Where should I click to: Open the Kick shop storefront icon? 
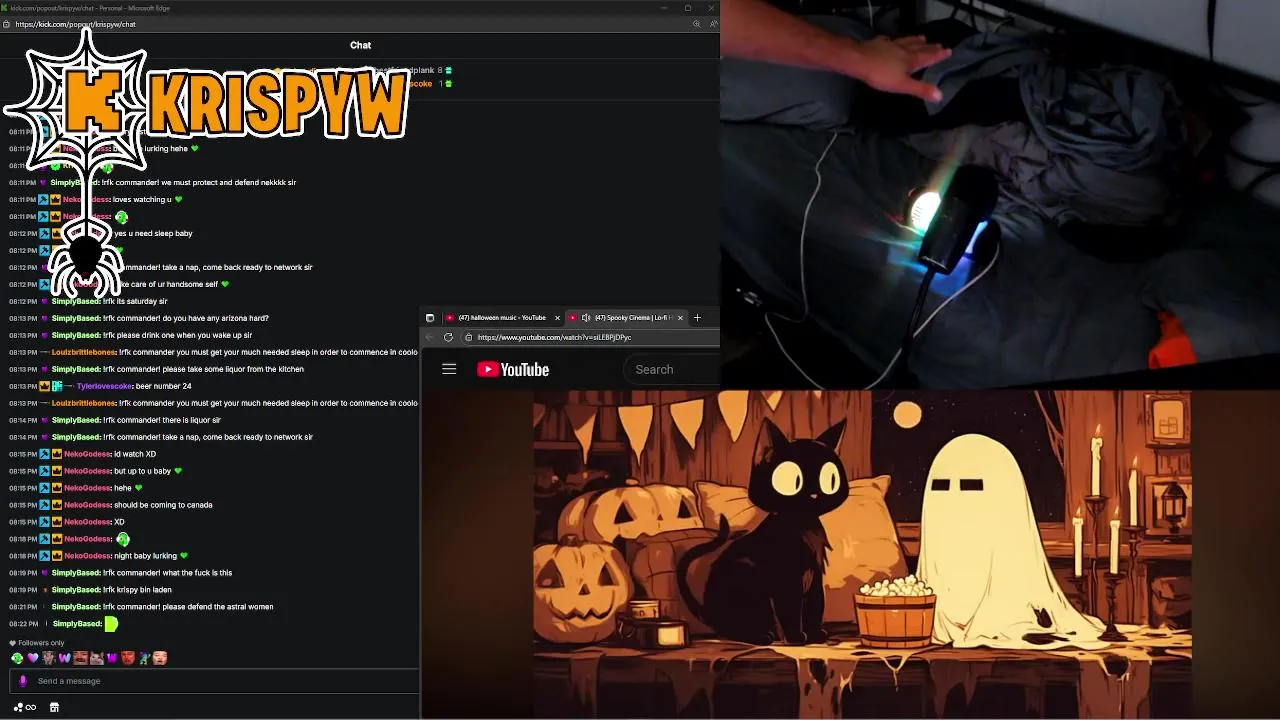pyautogui.click(x=54, y=707)
